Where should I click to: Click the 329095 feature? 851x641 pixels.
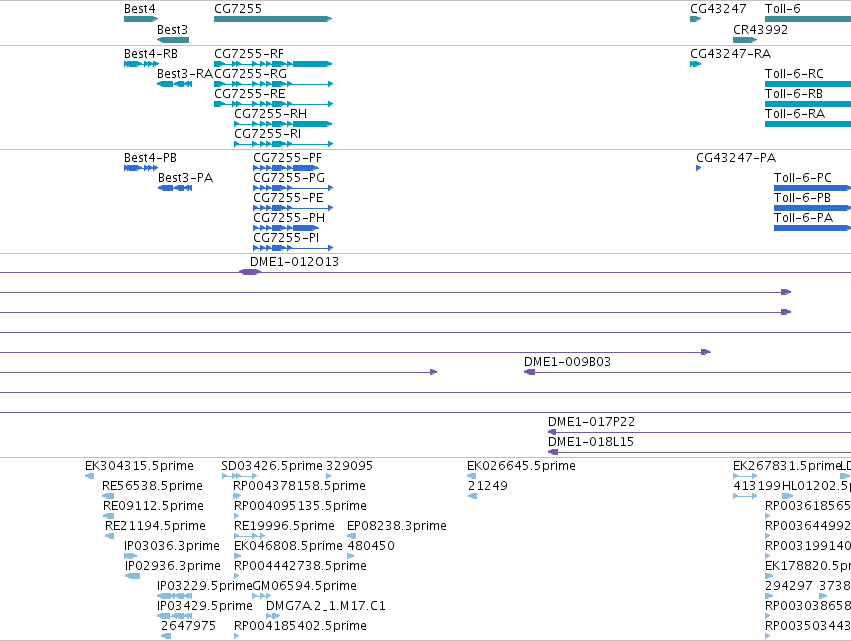coord(328,476)
